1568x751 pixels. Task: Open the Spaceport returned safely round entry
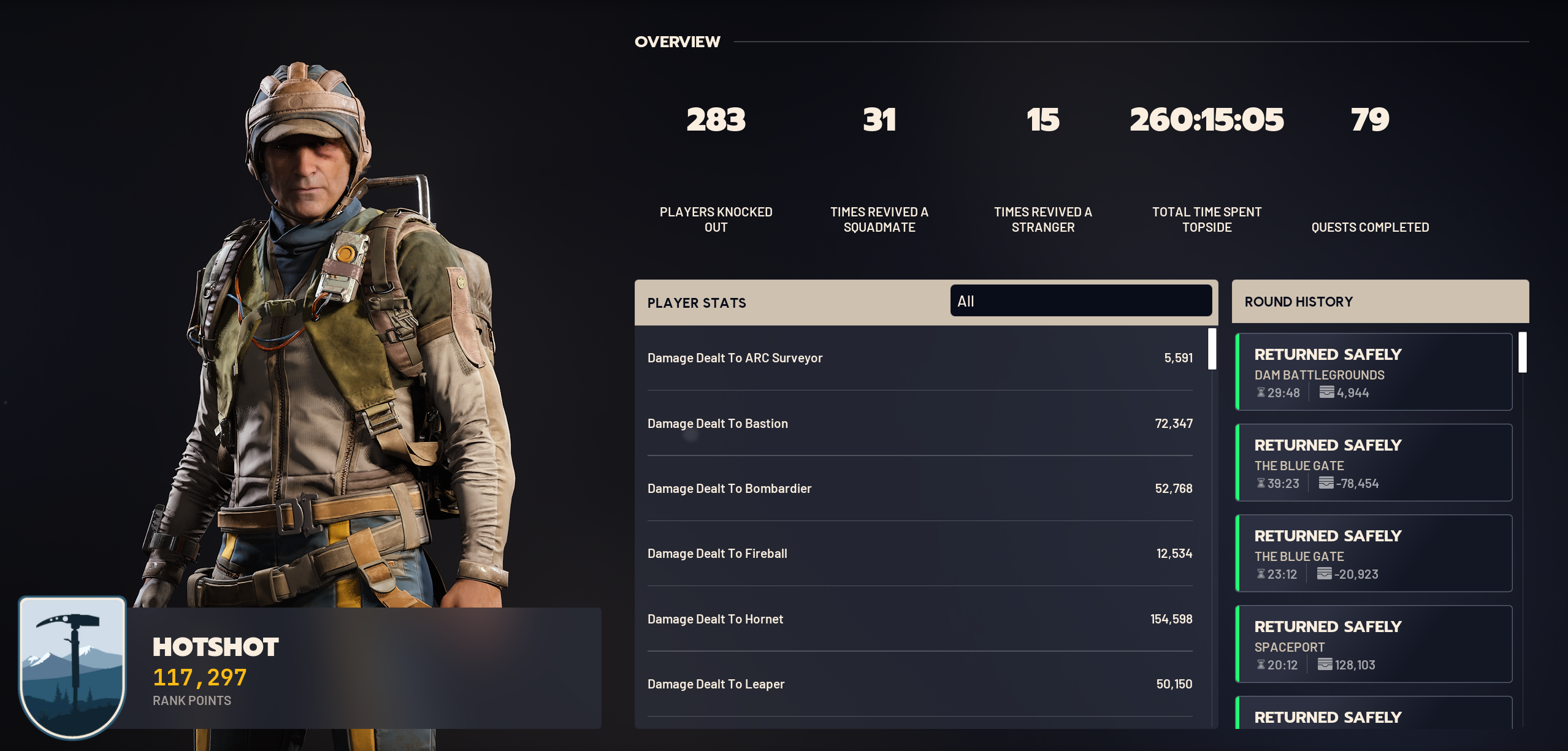(1374, 644)
